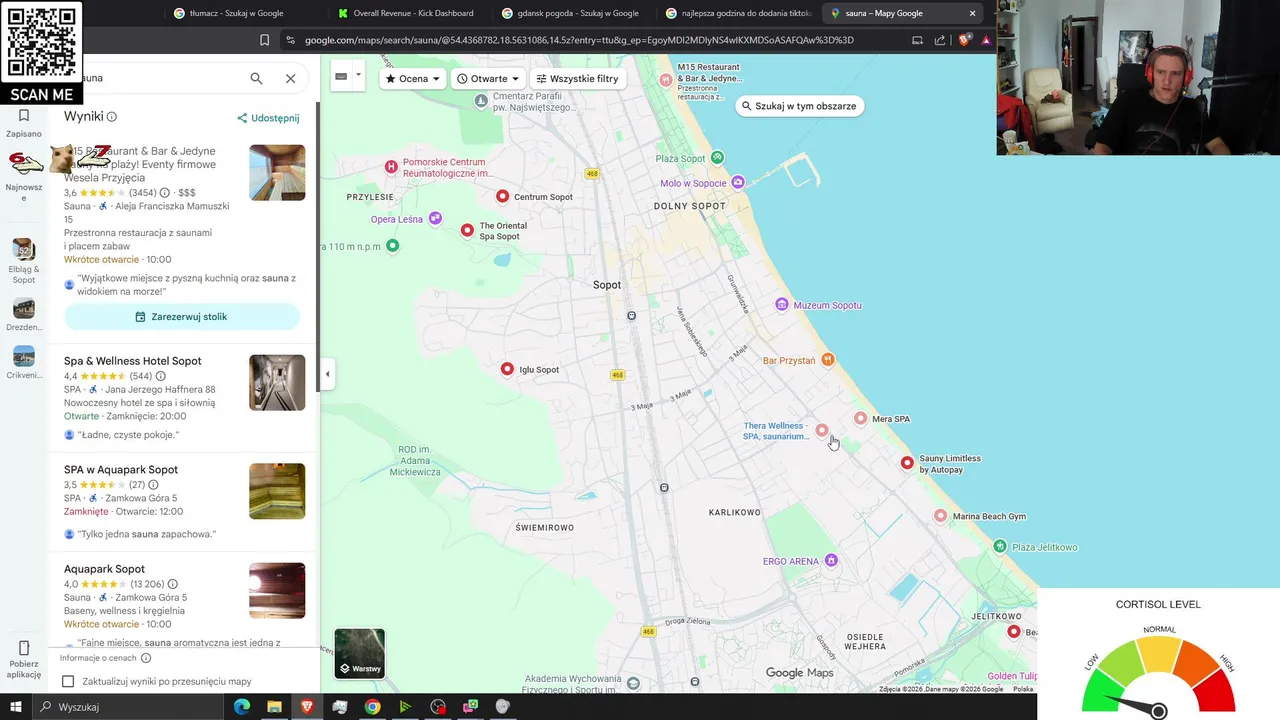Open Spa & Wellness Hotel Sopot result

coord(133,361)
